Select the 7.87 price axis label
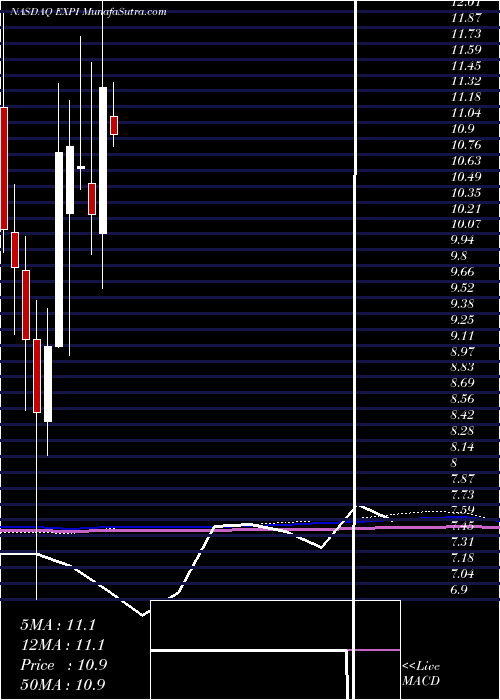 [x=462, y=479]
